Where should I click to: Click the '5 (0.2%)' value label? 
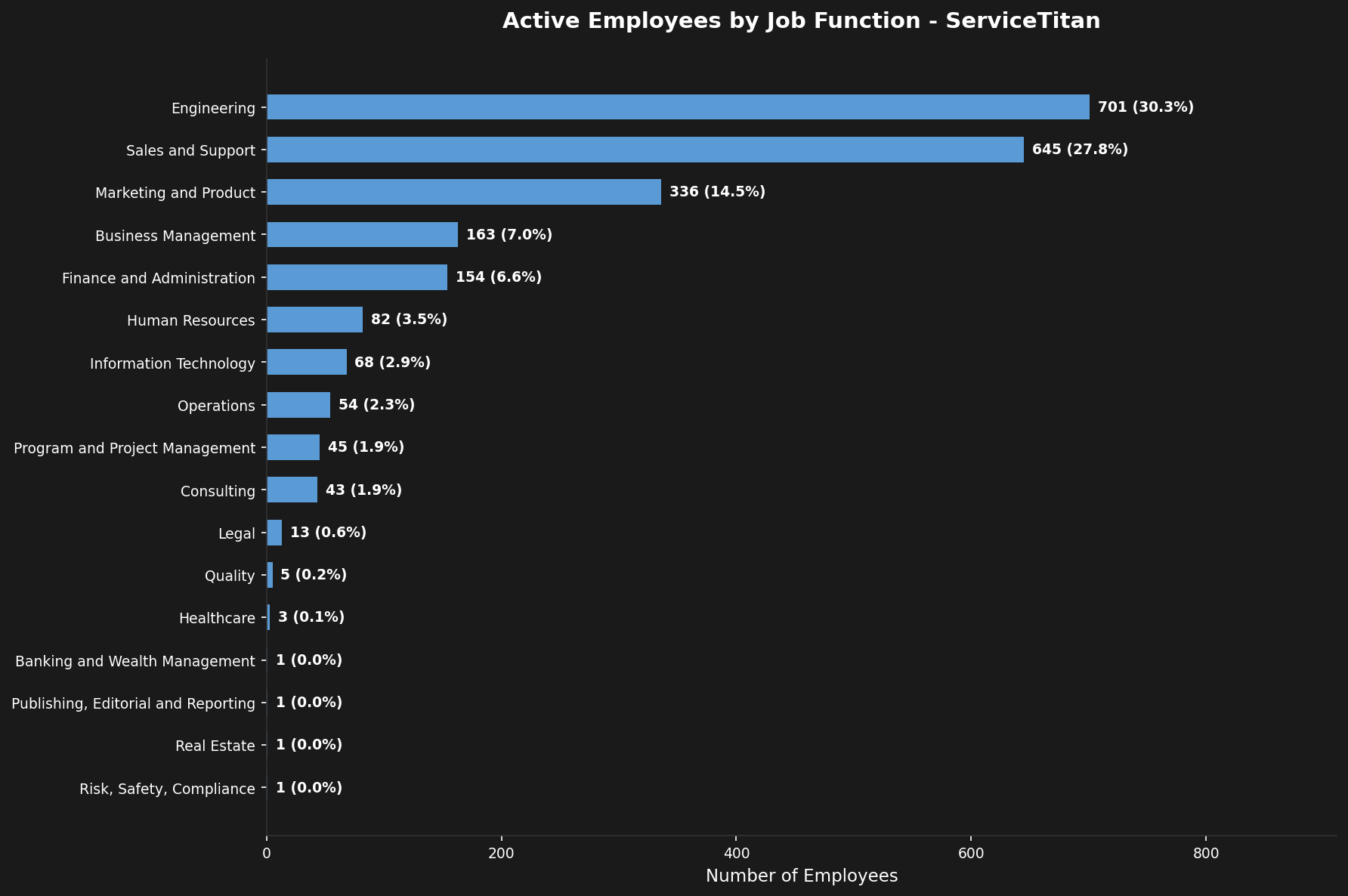coord(314,575)
